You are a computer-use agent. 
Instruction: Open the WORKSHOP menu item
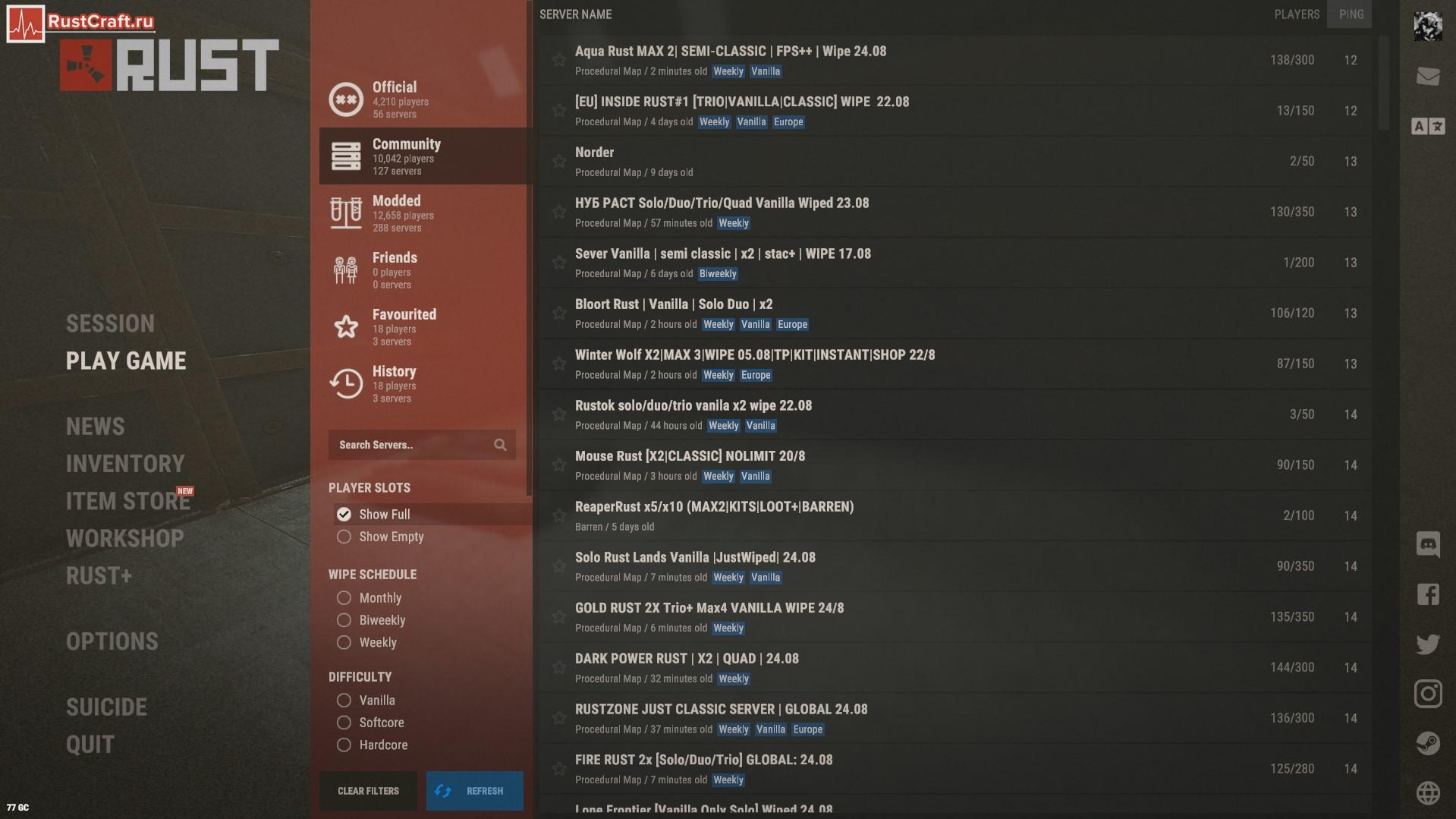click(x=124, y=539)
